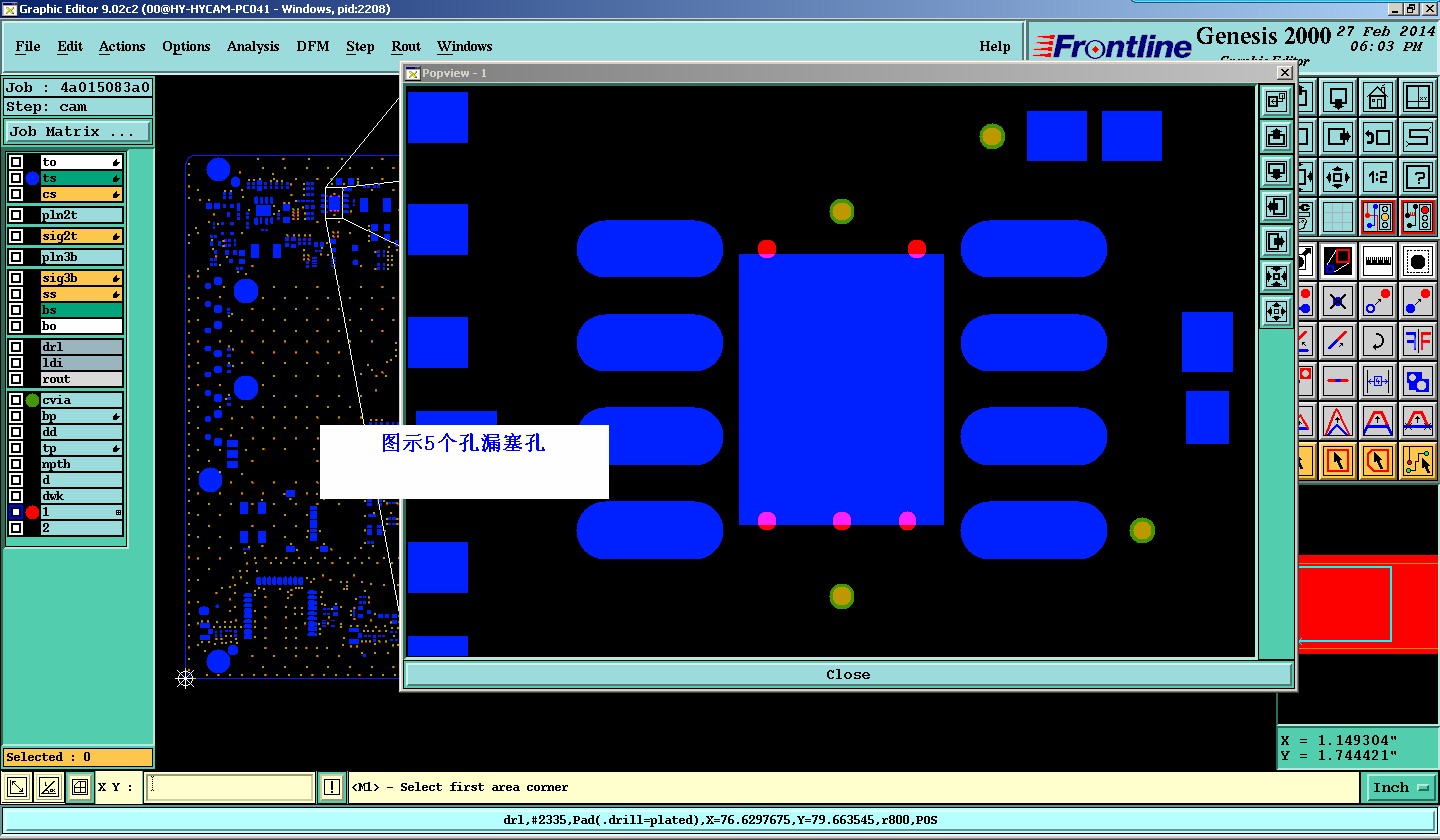This screenshot has height=840, width=1440.
Task: Click the XY window grid icon at top right
Action: click(1417, 98)
